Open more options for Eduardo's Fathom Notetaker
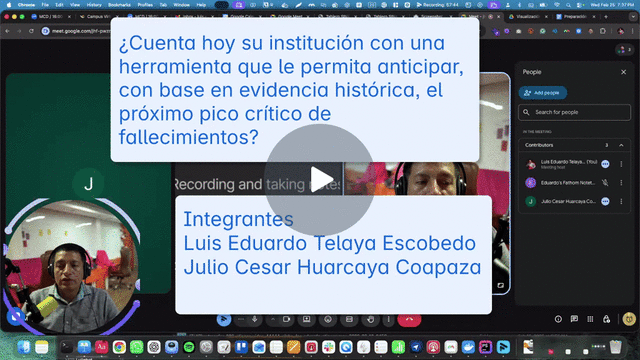Screen dimensions: 640x360 (x=621, y=183)
